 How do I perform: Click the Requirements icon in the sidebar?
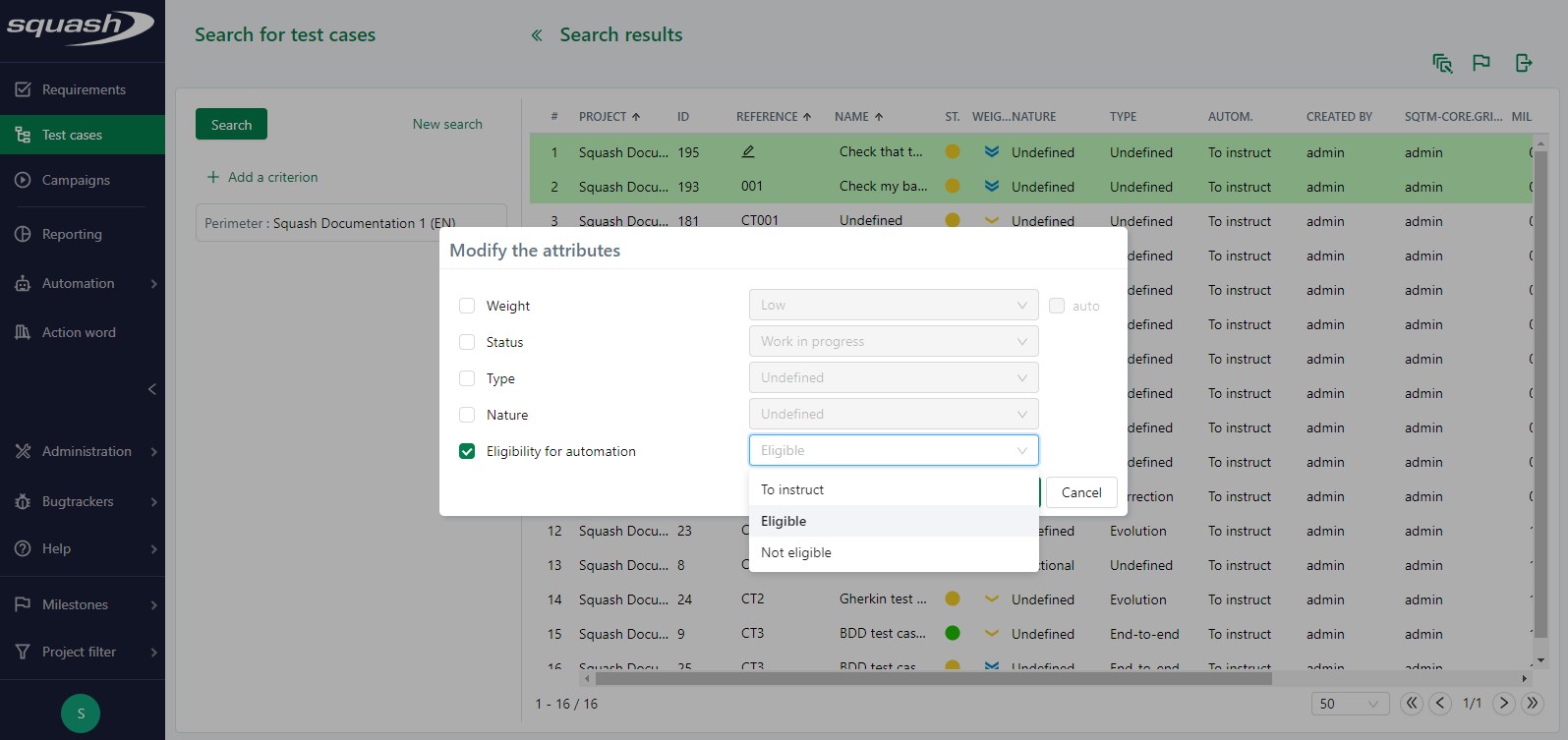(23, 89)
